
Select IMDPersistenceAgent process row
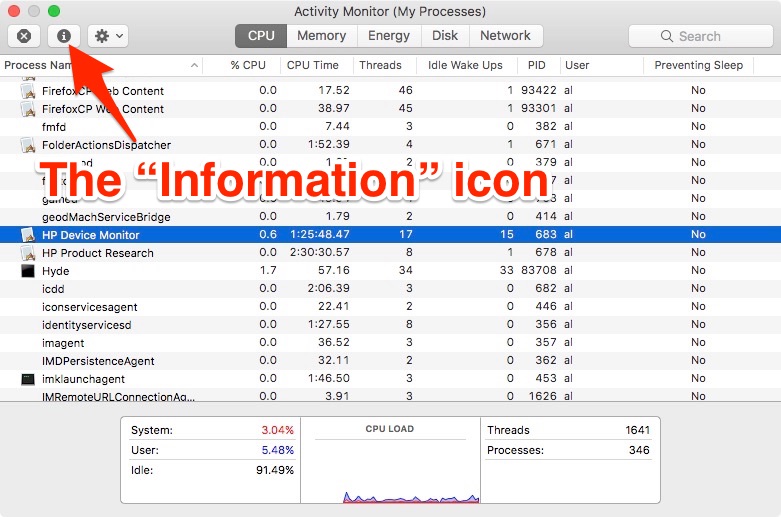click(390, 361)
